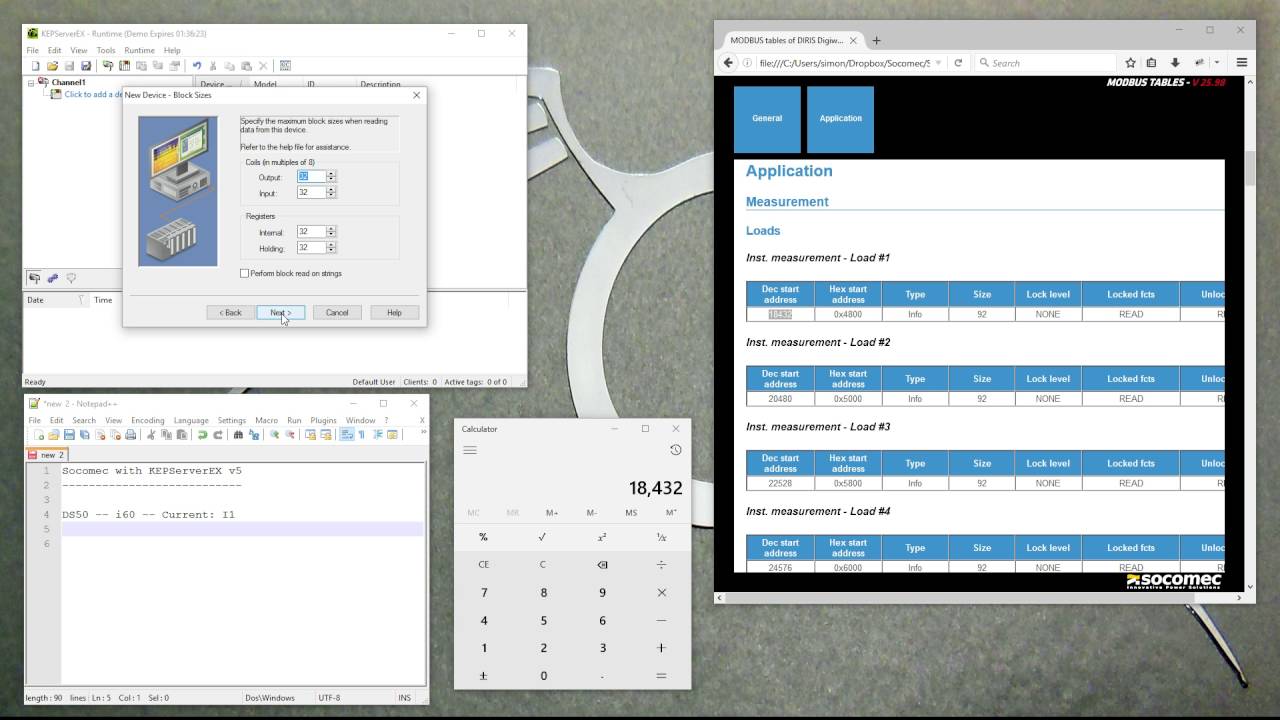1280x720 pixels.
Task: Click Back button in Block Sizes dialog
Action: click(x=230, y=313)
